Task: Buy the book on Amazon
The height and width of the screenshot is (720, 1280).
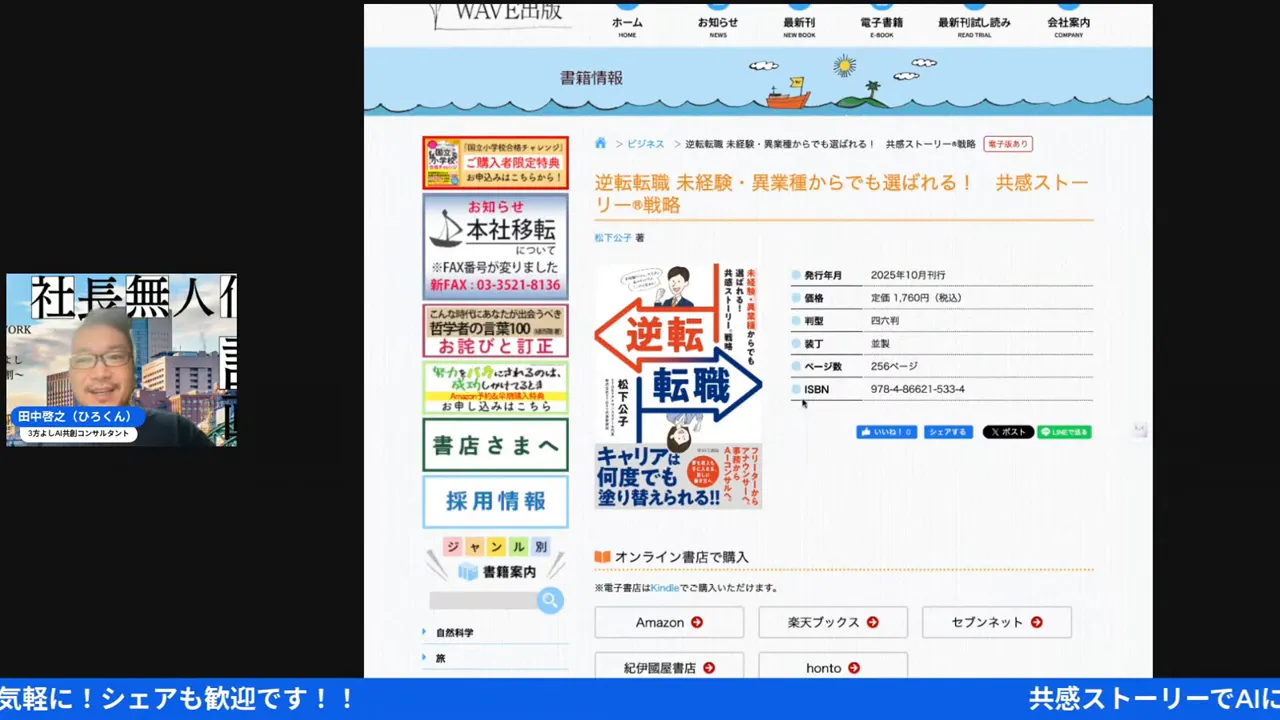Action: pyautogui.click(x=669, y=622)
